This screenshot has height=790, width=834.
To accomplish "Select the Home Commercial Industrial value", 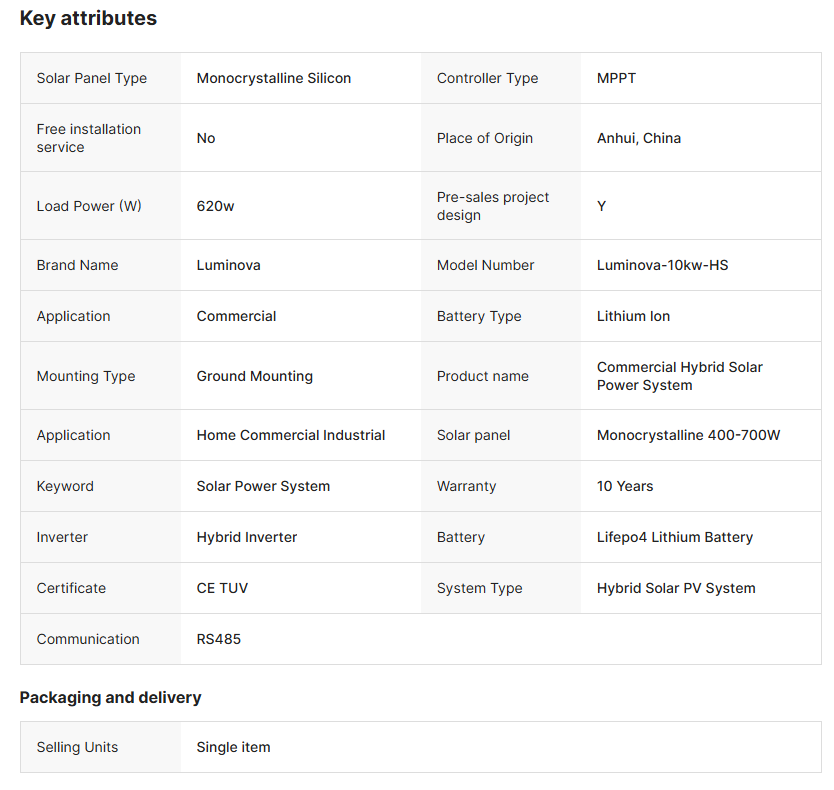I will coord(290,435).
